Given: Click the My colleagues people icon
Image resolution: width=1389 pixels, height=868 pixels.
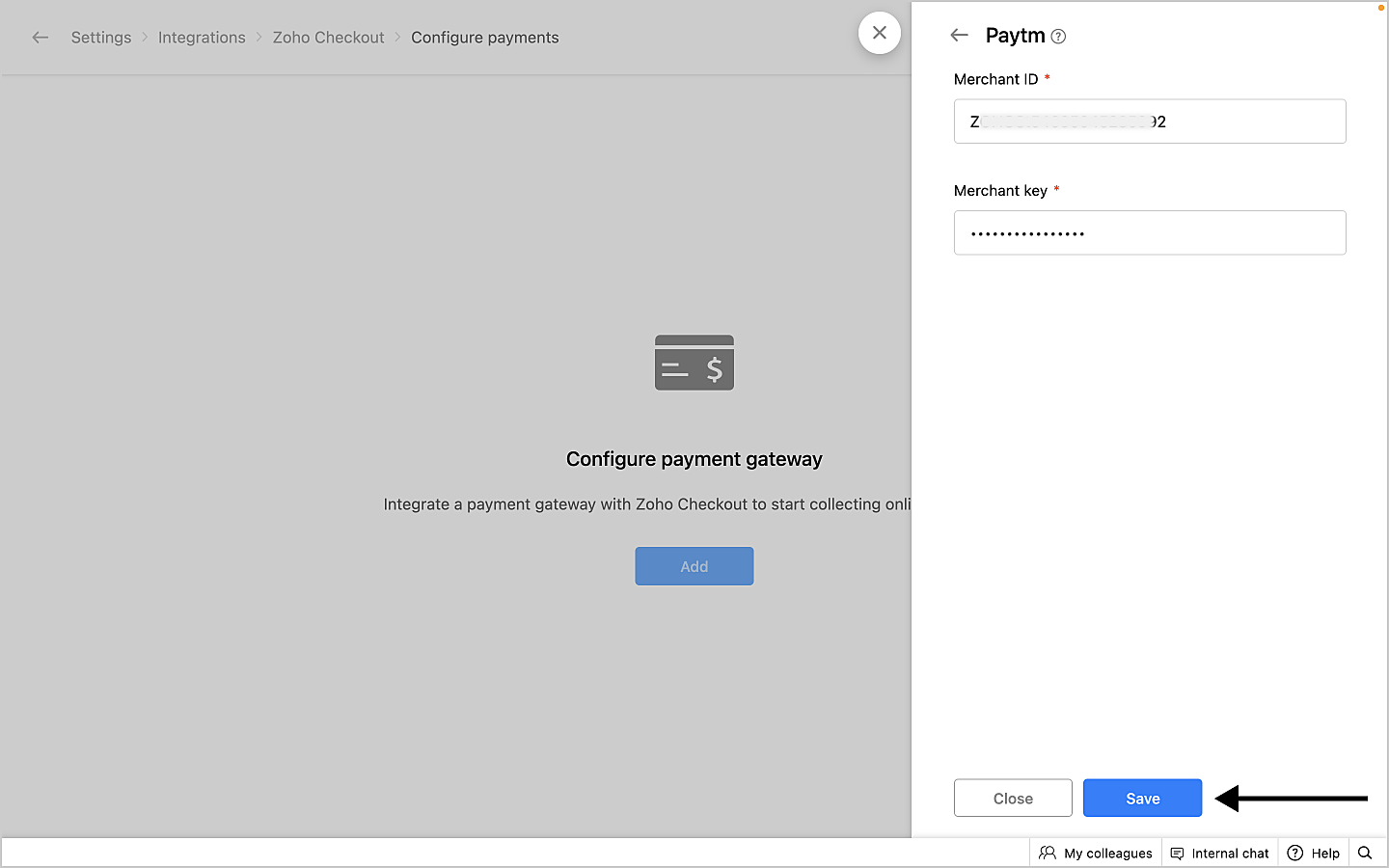Looking at the screenshot, I should click(1048, 853).
